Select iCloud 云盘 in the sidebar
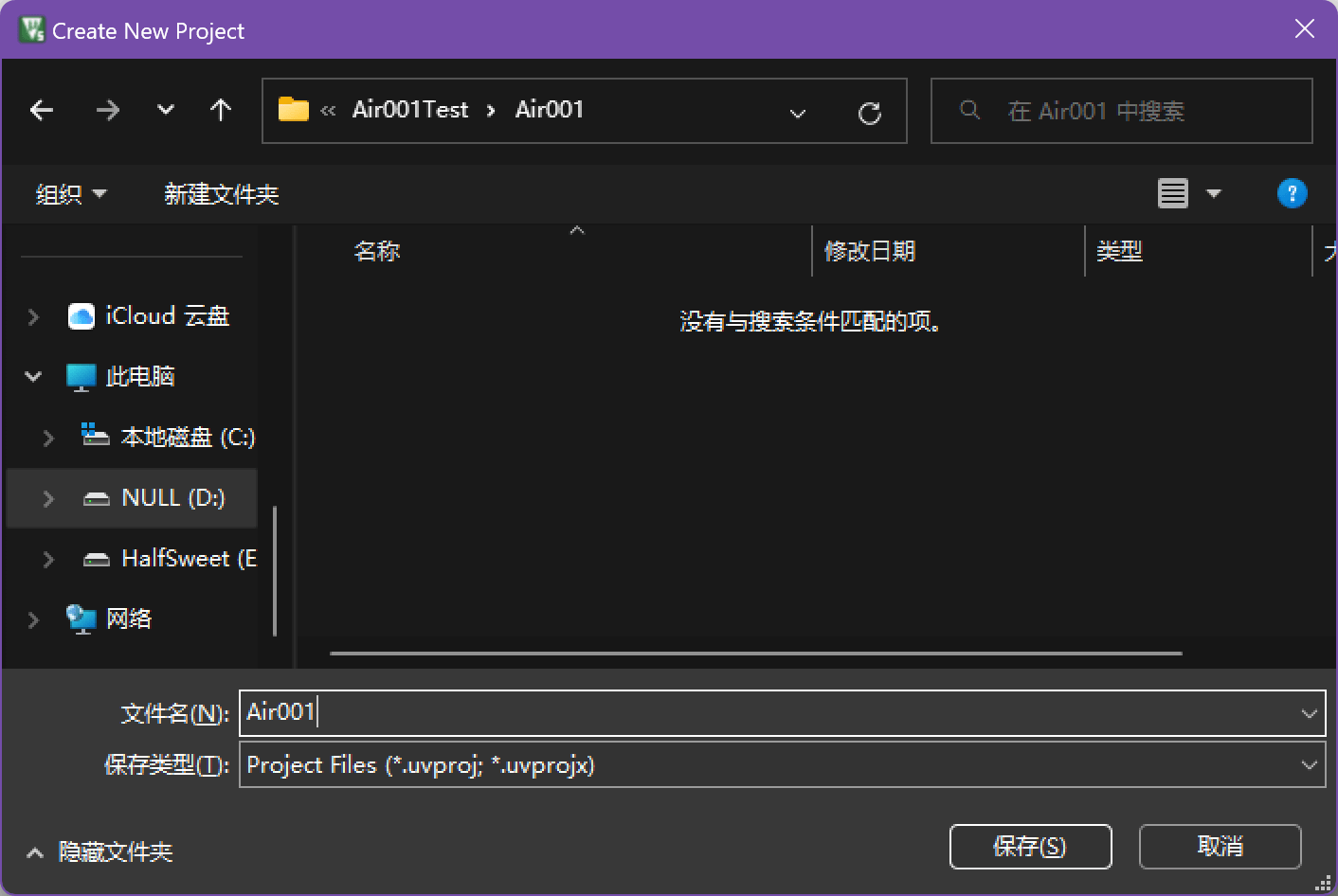The height and width of the screenshot is (896, 1338). point(167,316)
